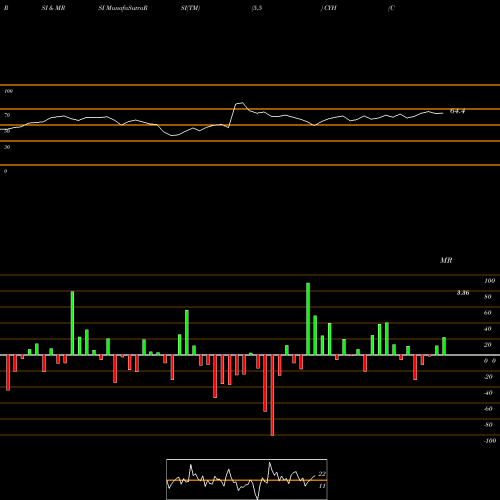
Task: Click the MR value label 3.36
Action: tap(463, 293)
